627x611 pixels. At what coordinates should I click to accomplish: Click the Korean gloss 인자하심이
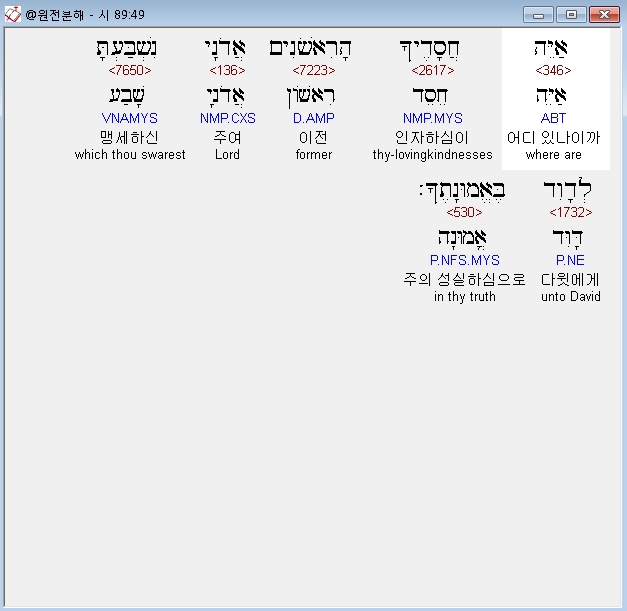[431, 138]
